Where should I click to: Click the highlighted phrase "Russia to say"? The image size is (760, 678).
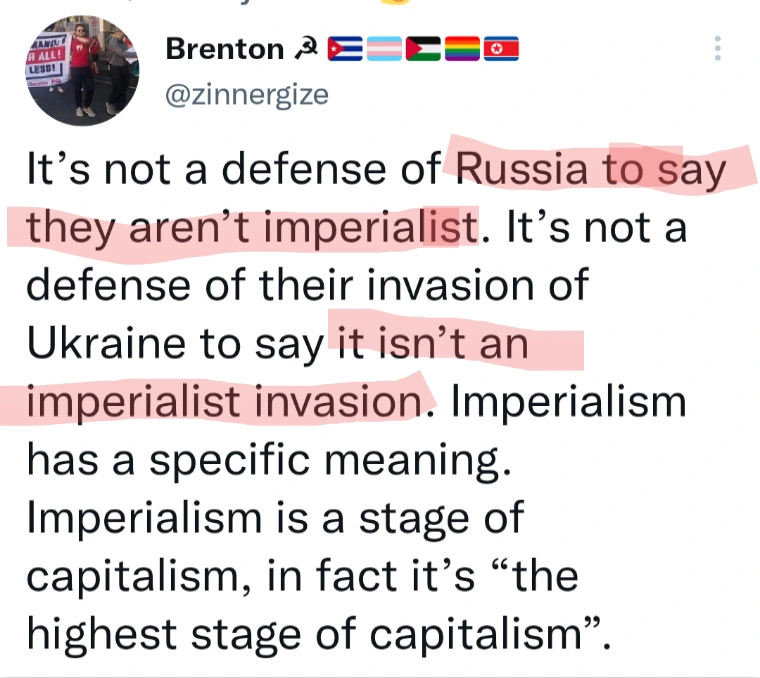588,169
